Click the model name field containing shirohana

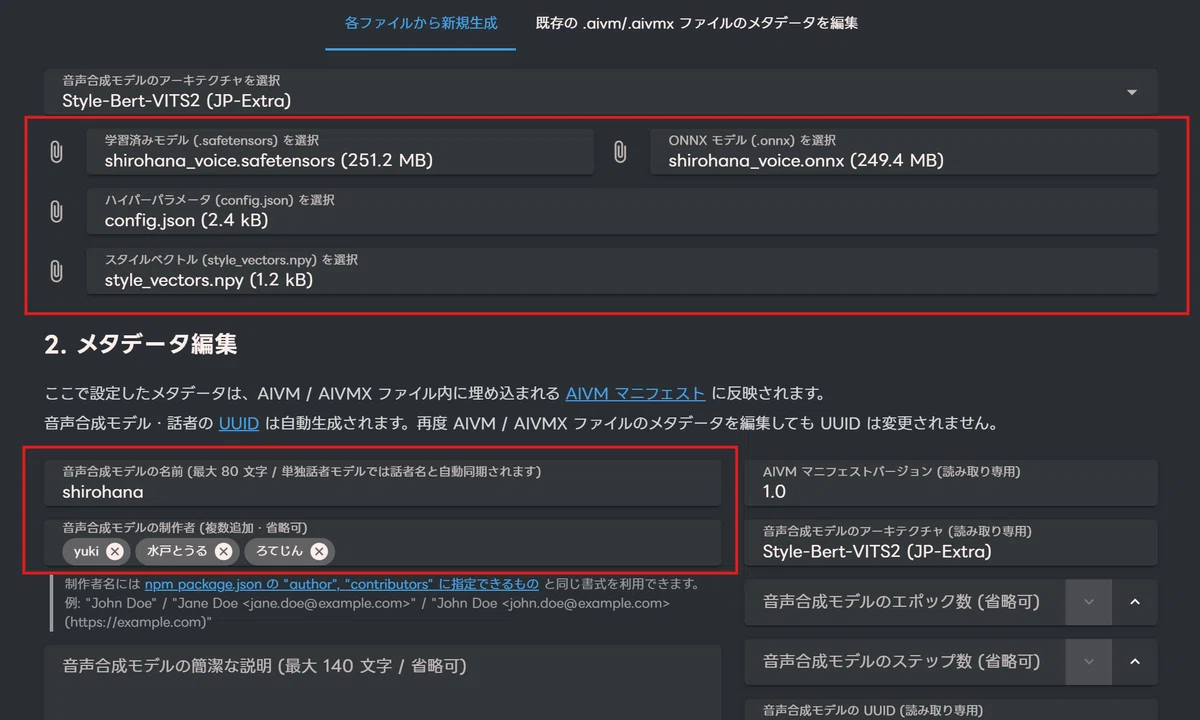(383, 482)
